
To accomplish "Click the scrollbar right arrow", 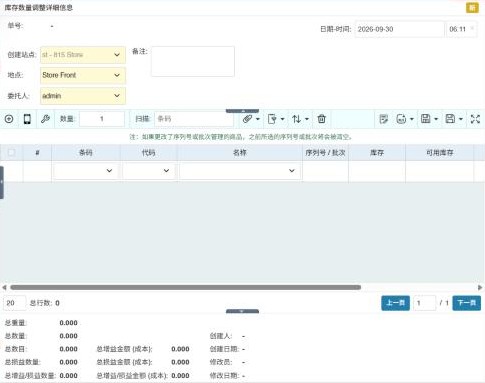I will click(x=480, y=287).
